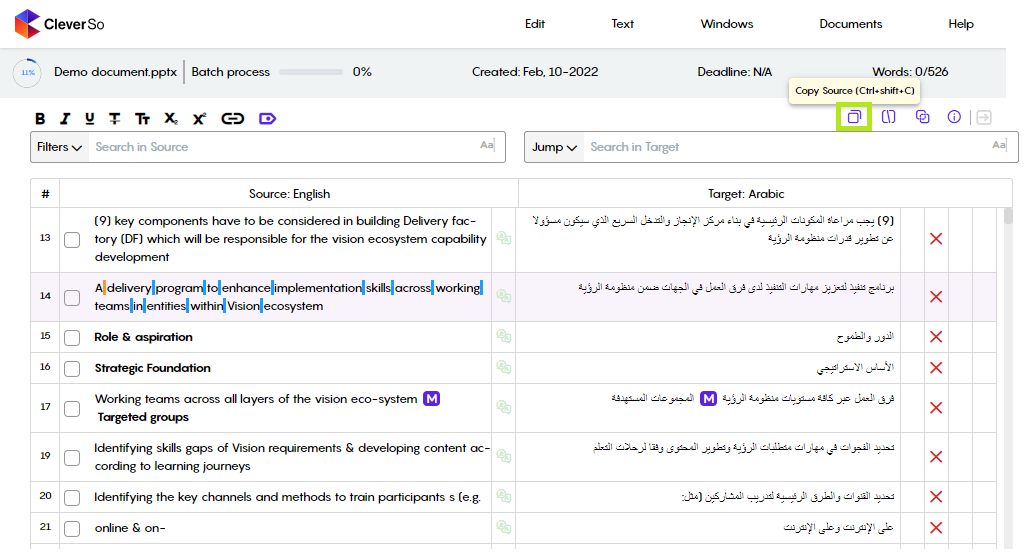Apply Strikethrough formatting
The height and width of the screenshot is (552, 1026).
115,118
